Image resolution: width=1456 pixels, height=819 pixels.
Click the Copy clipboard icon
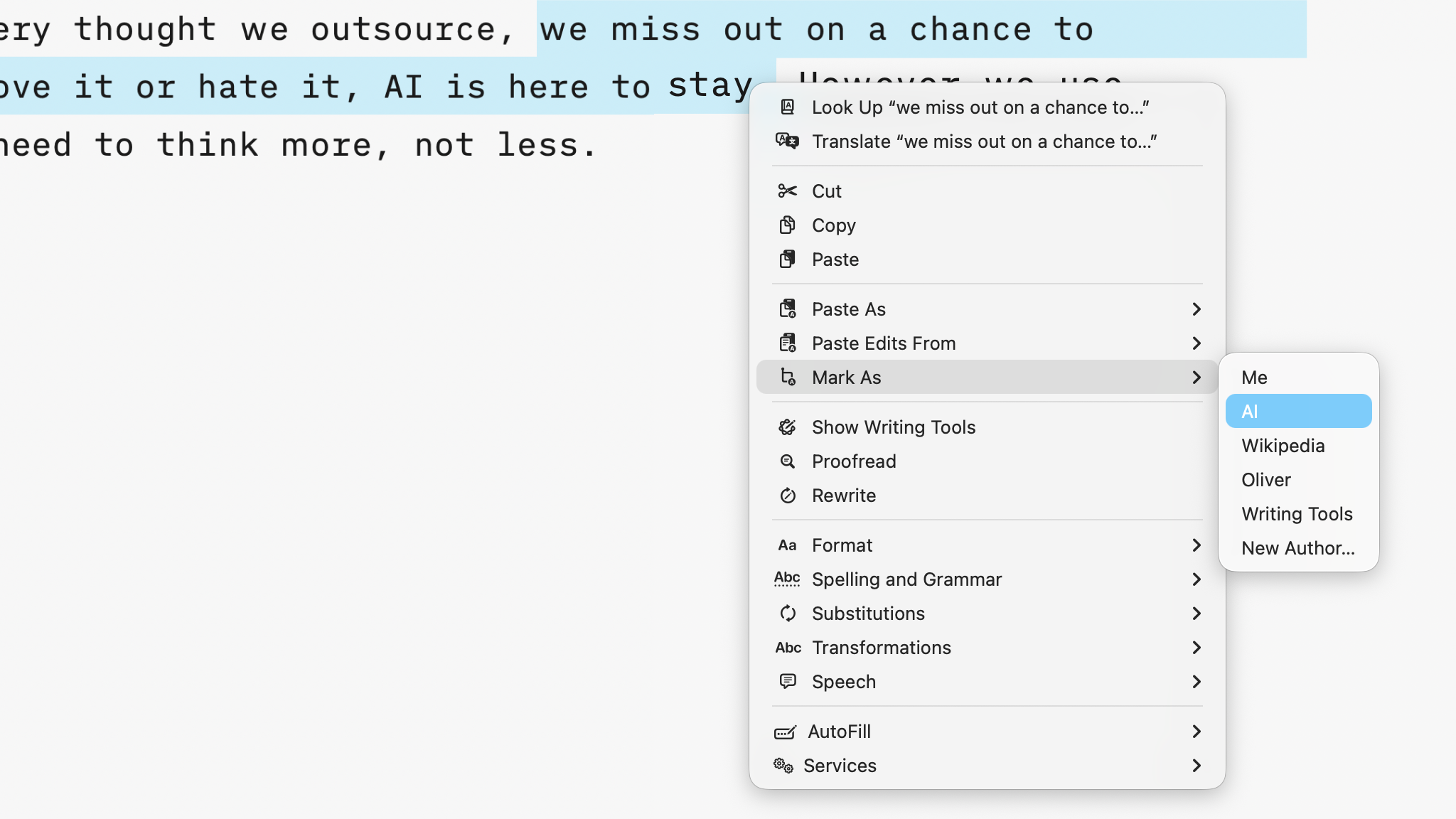coord(787,225)
